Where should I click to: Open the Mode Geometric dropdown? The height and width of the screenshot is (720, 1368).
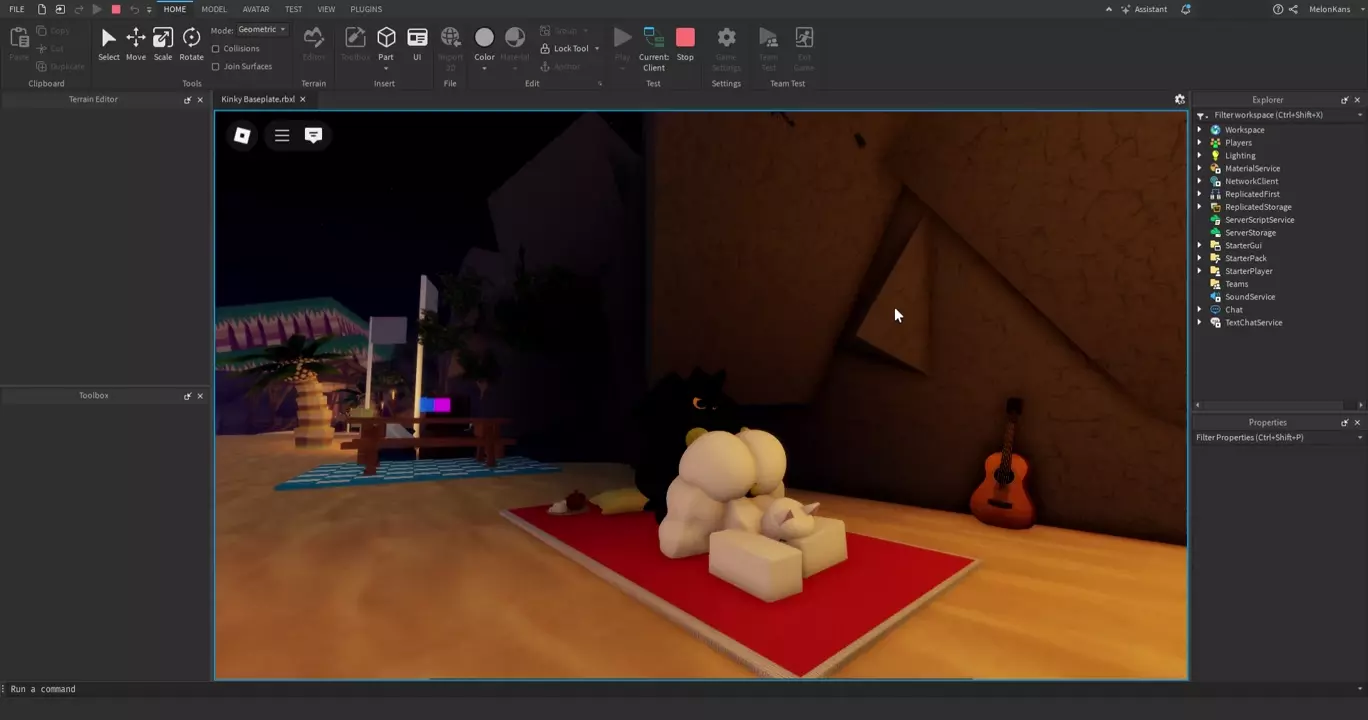coord(262,30)
